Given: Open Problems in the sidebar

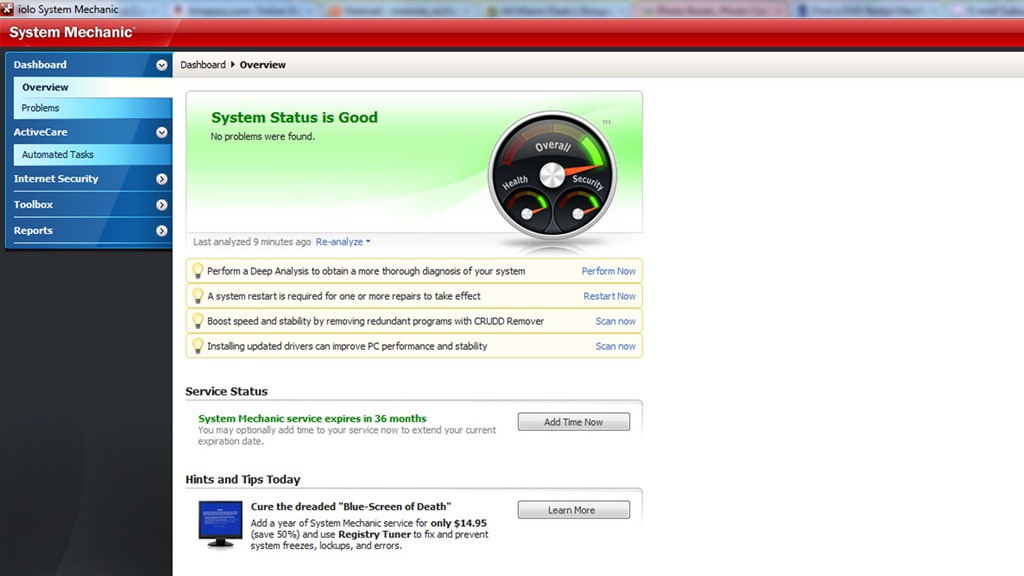Looking at the screenshot, I should point(92,108).
